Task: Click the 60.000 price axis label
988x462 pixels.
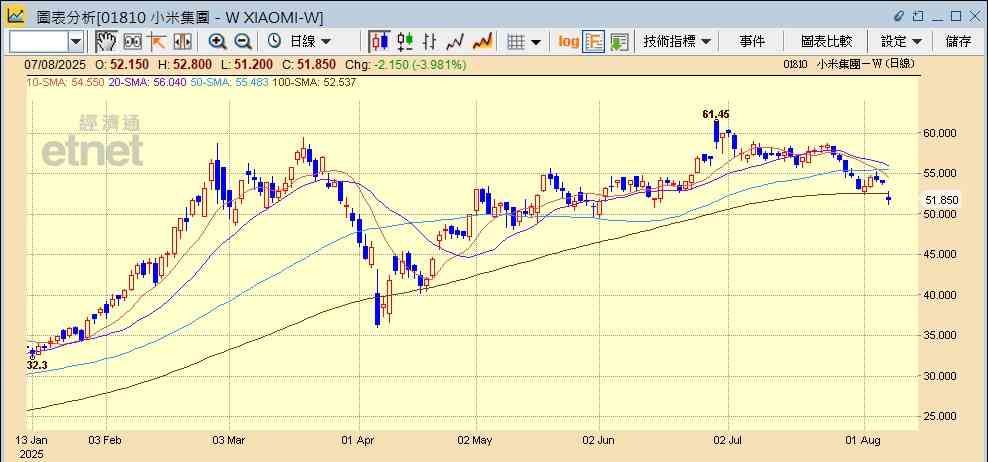Action: [940, 133]
